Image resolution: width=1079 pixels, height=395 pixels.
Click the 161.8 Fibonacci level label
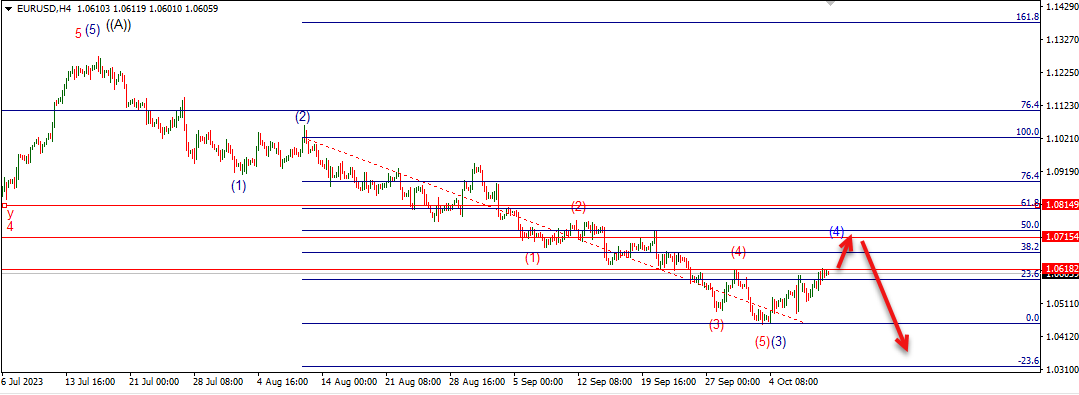[x=1027, y=17]
